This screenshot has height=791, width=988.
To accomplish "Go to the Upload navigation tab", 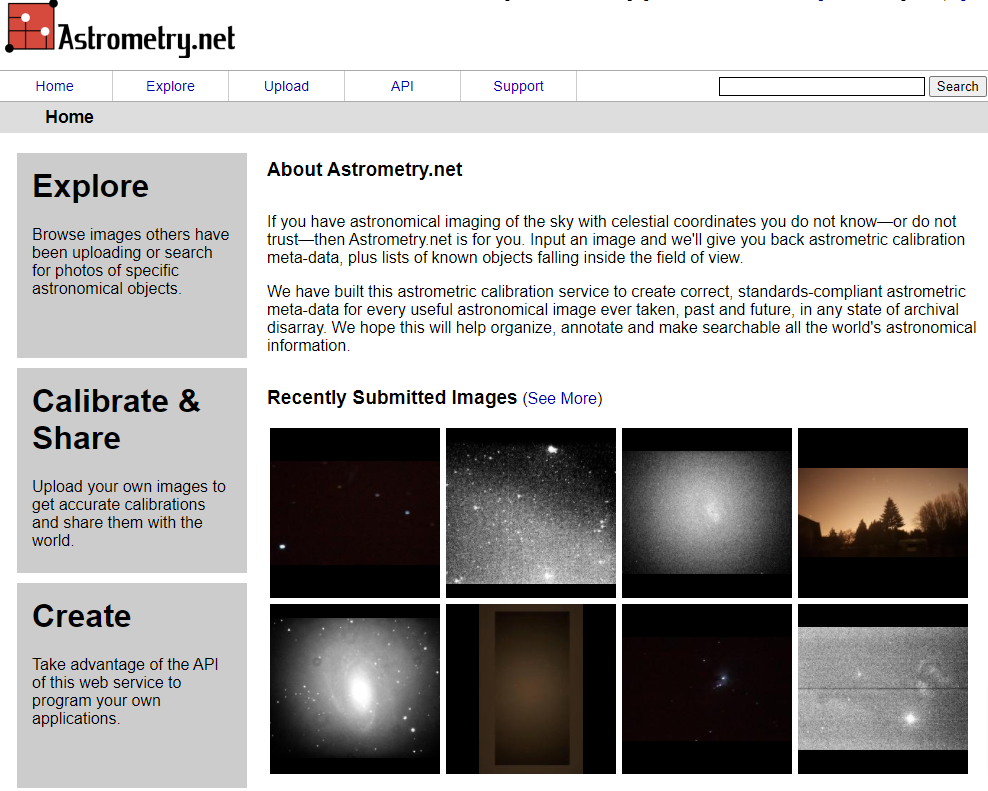I will (x=286, y=86).
